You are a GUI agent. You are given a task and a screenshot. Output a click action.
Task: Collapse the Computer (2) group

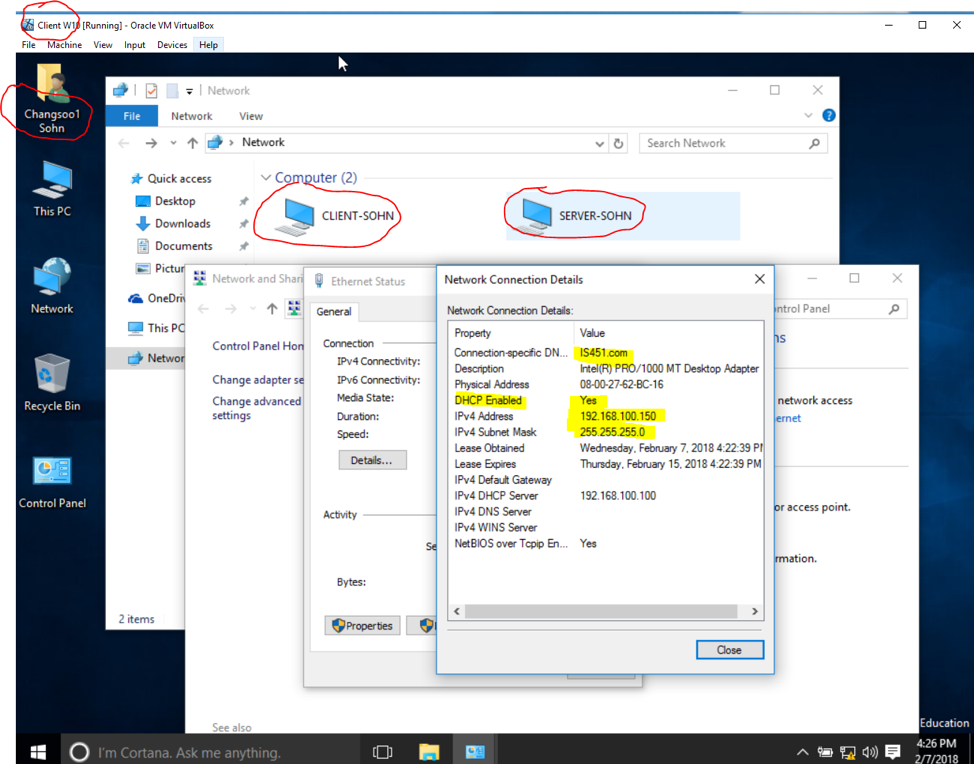(265, 178)
